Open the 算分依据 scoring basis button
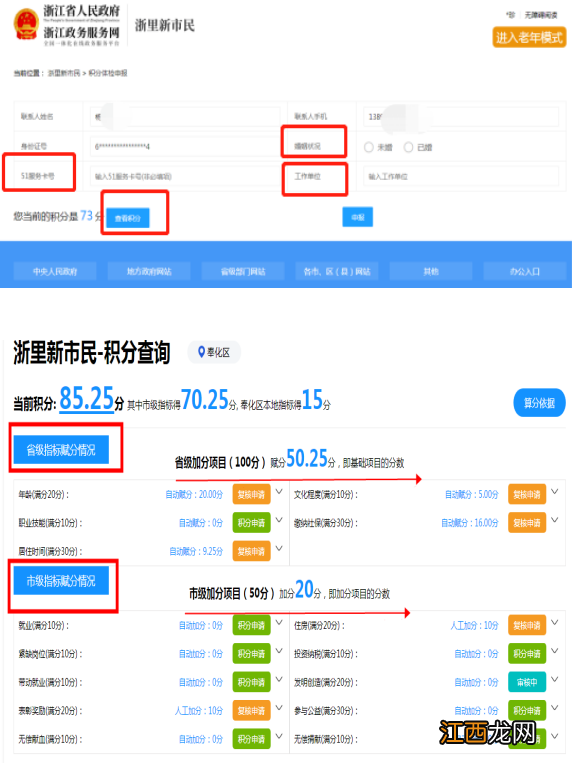Screen dimensions: 573x763 coord(539,403)
